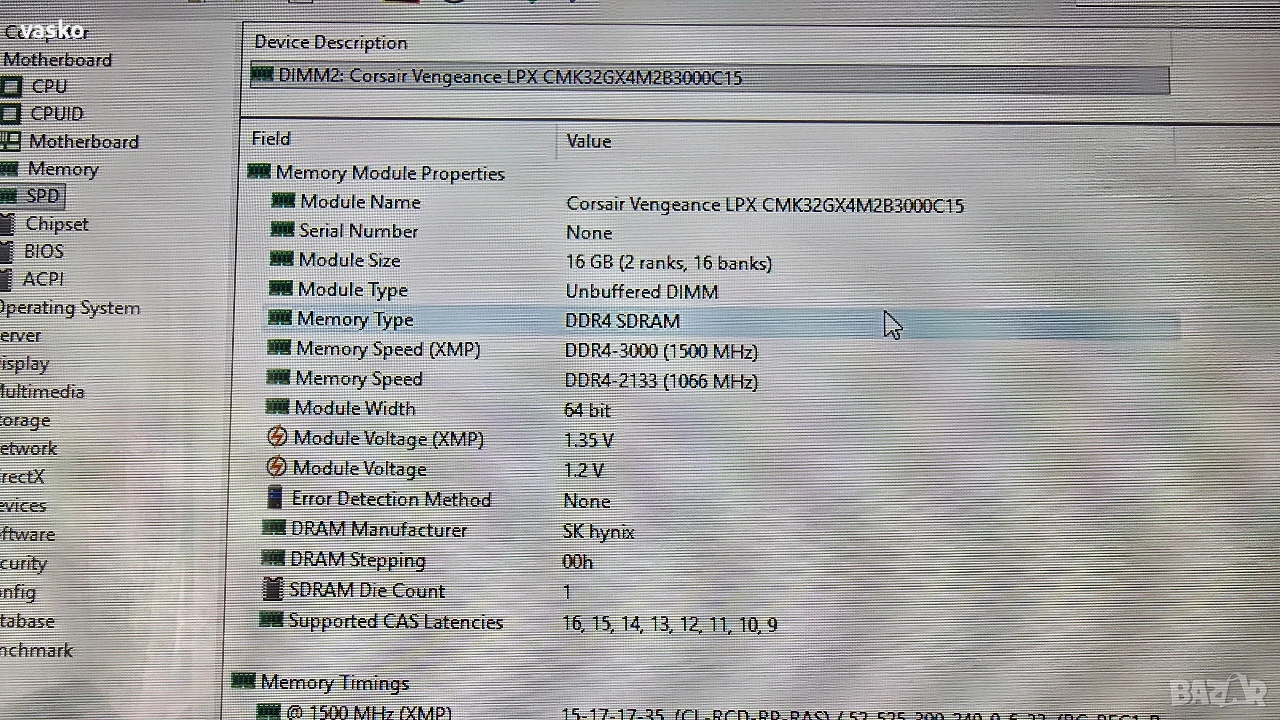Screen dimensions: 1280x720
Task: Click the Chipset icon in sidebar
Action: [7, 224]
